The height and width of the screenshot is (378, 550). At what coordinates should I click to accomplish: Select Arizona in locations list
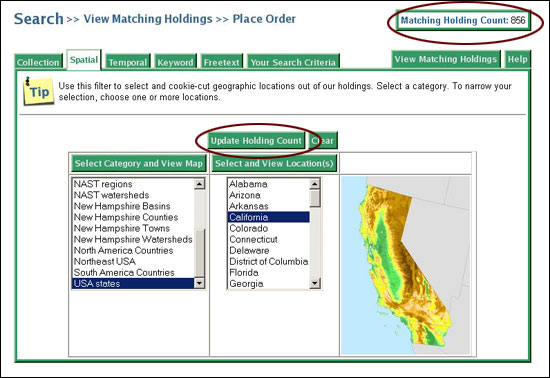[269, 195]
